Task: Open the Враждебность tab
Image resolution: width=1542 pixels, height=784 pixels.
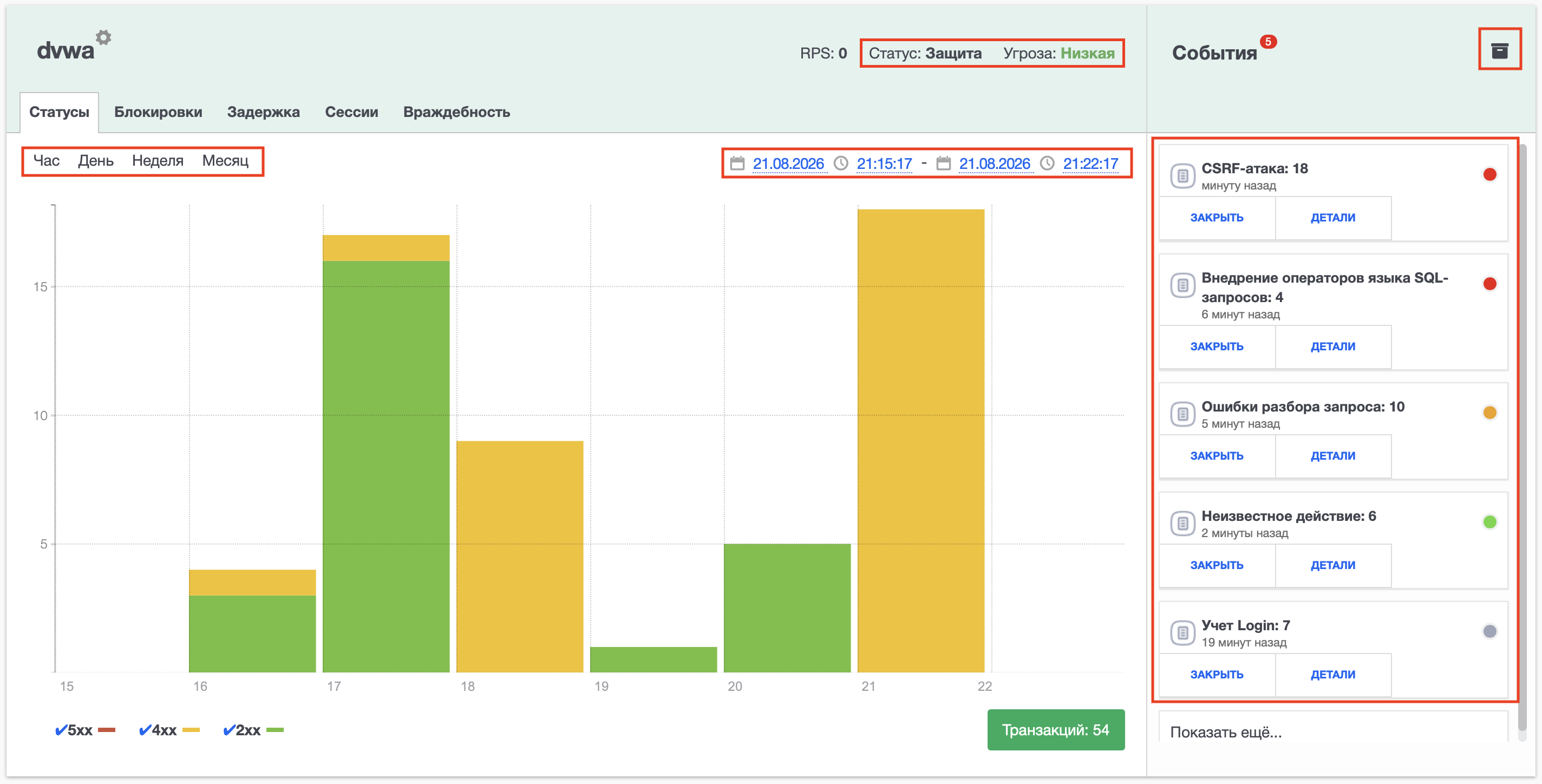Action: [x=457, y=113]
